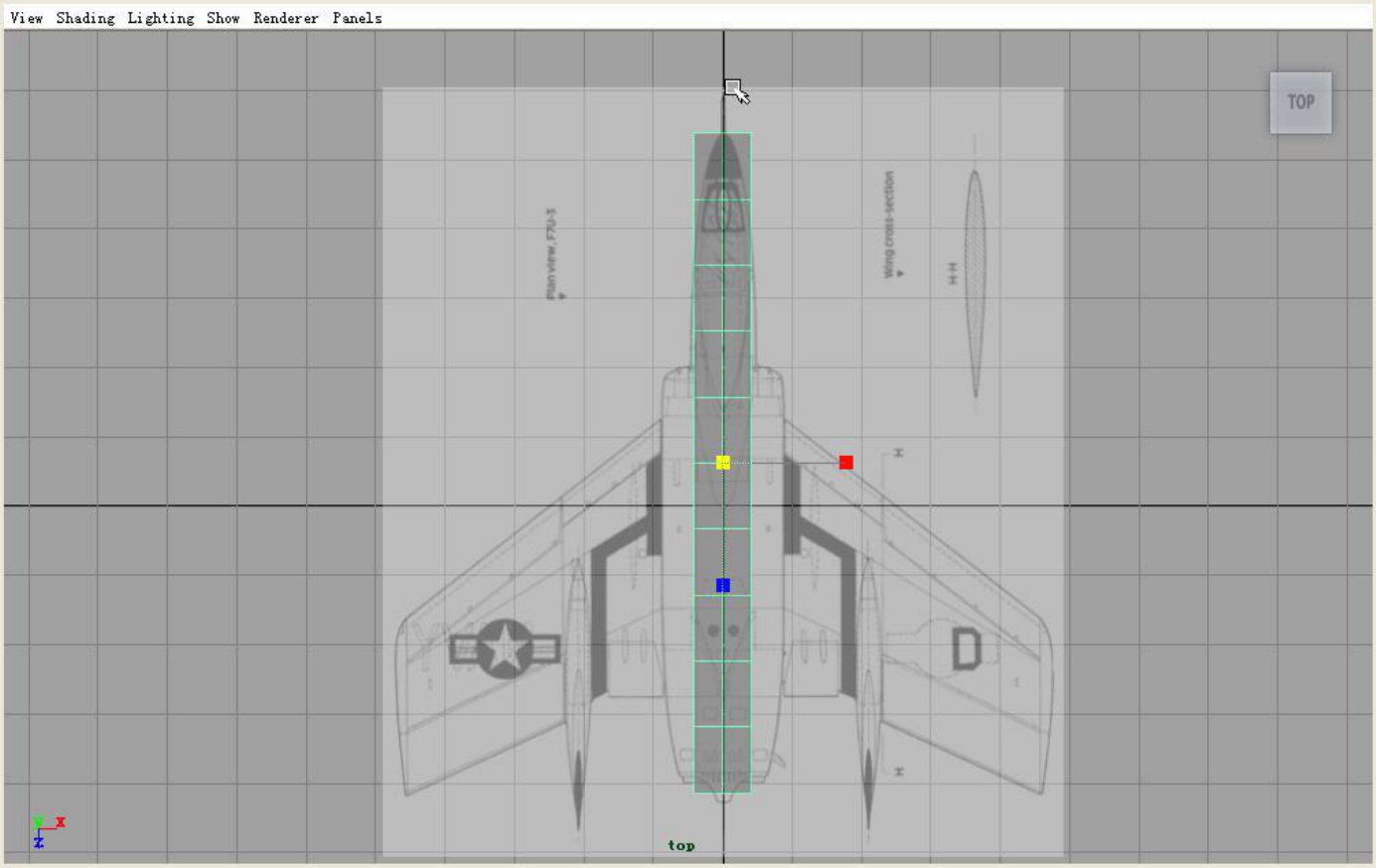
Task: Grab the blue Z-axis scale handle
Action: coord(723,586)
